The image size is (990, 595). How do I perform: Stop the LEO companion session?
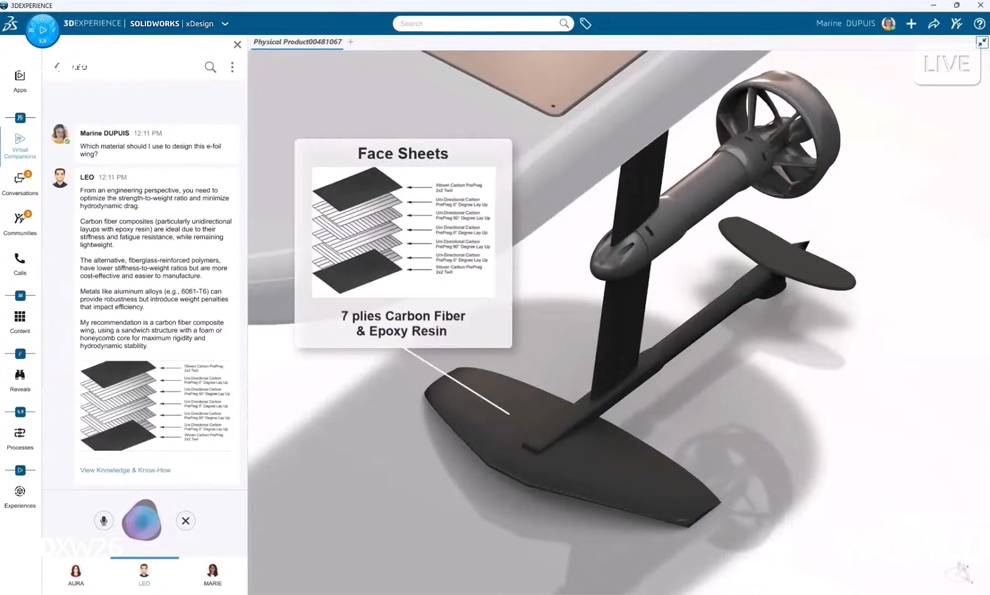click(185, 520)
